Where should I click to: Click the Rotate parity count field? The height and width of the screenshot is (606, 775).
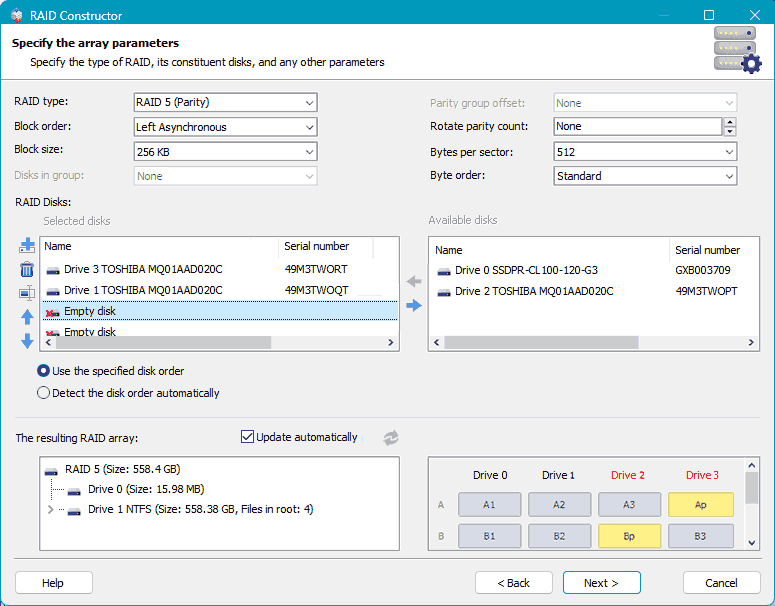point(638,127)
